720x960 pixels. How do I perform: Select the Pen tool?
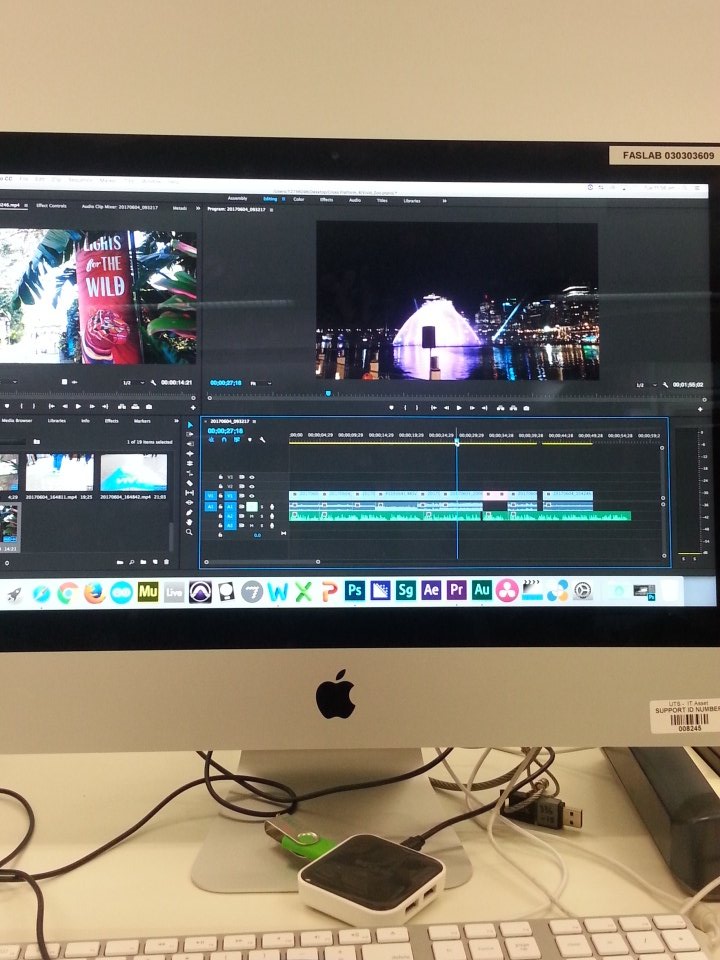[190, 512]
